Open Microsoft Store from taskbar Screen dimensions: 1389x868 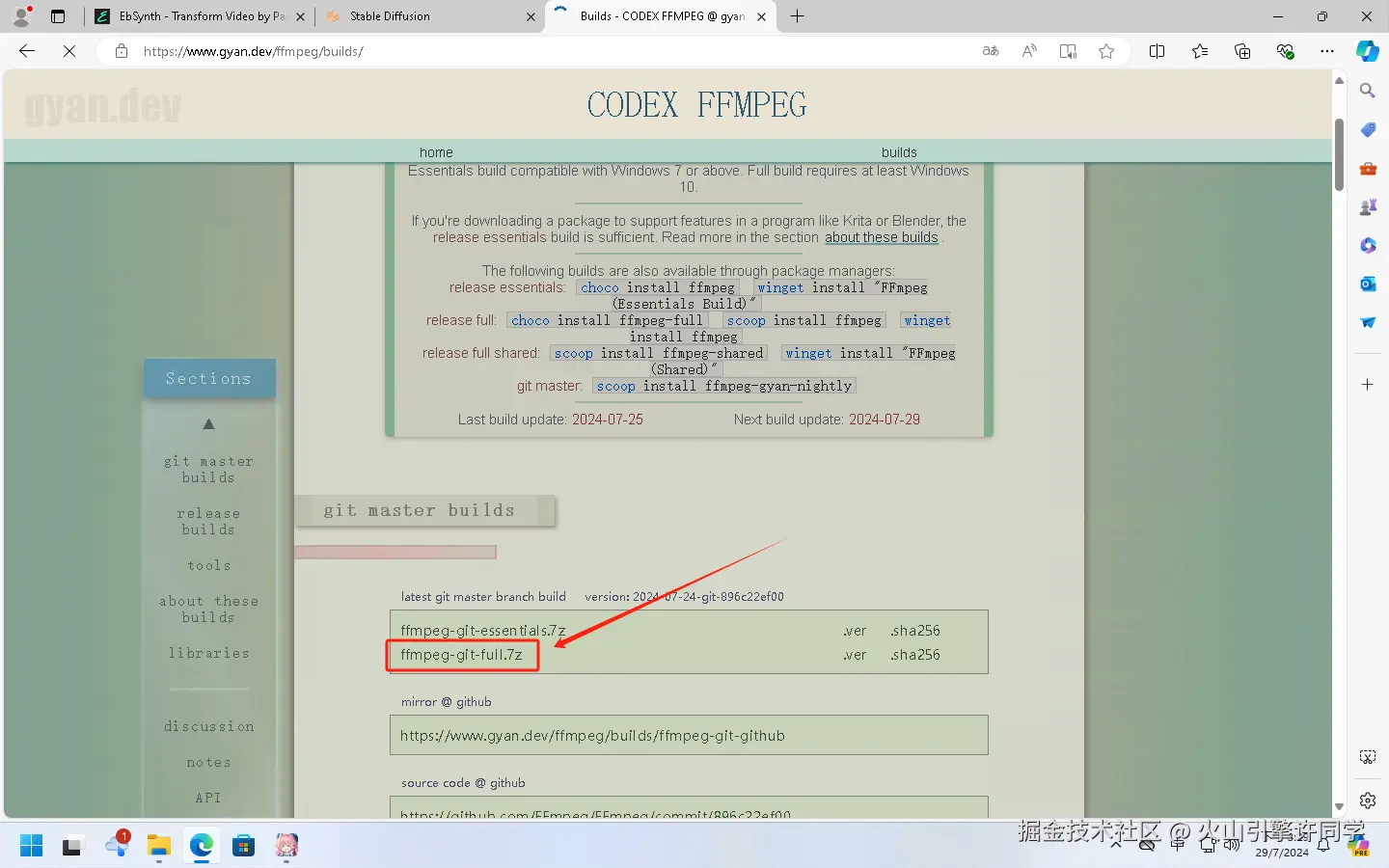[243, 846]
